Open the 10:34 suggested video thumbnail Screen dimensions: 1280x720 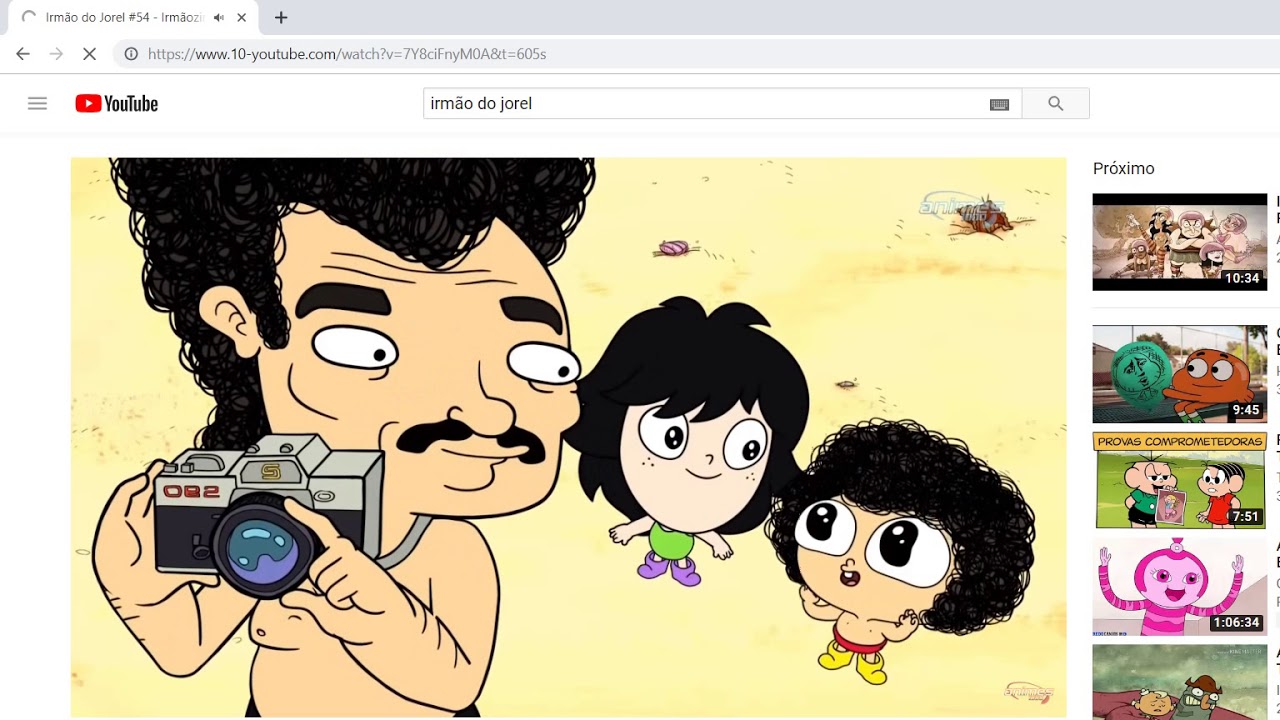click(x=1179, y=242)
